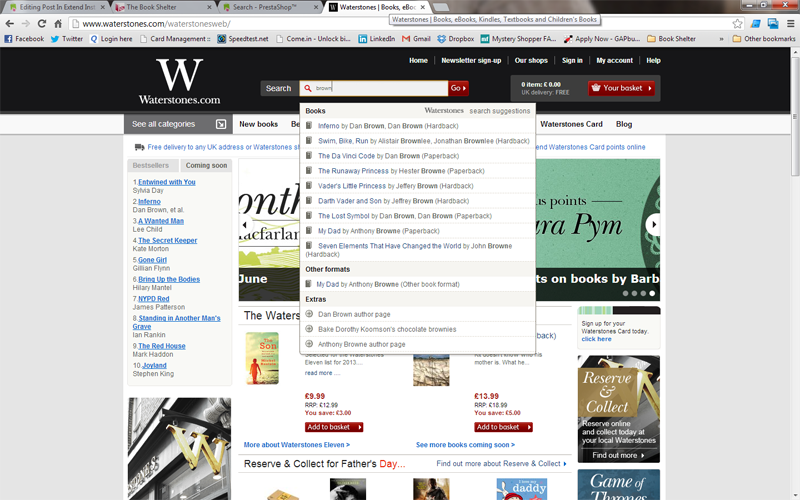
Task: Open the Gmail bookmark
Action: tap(416, 39)
